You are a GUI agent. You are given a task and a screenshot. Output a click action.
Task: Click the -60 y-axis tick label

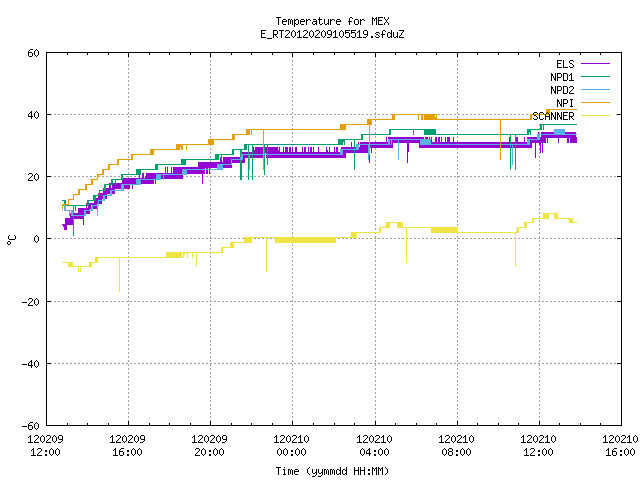tap(31, 426)
